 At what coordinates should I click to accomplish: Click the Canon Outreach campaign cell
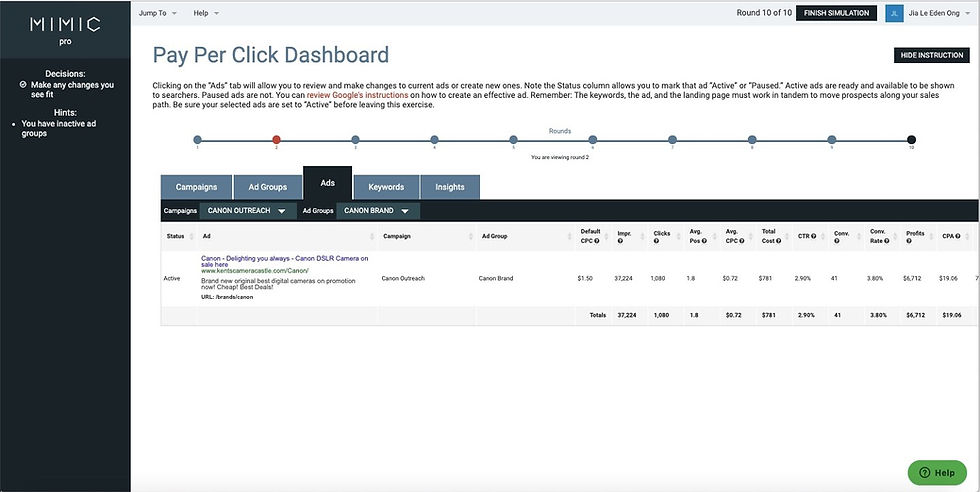[403, 278]
